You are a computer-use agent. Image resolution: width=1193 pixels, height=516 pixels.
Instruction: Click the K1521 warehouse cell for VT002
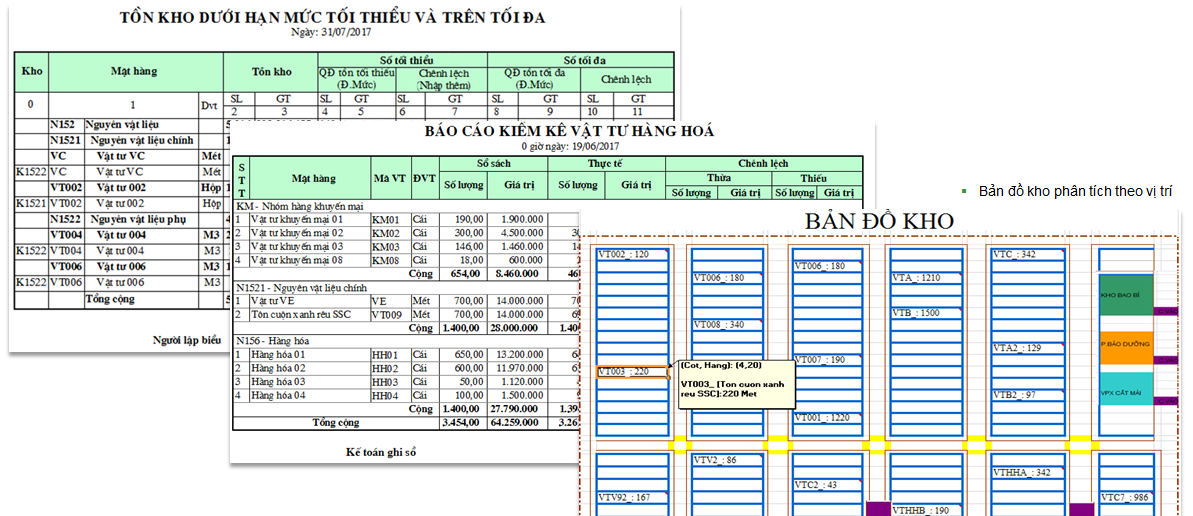tap(31, 203)
